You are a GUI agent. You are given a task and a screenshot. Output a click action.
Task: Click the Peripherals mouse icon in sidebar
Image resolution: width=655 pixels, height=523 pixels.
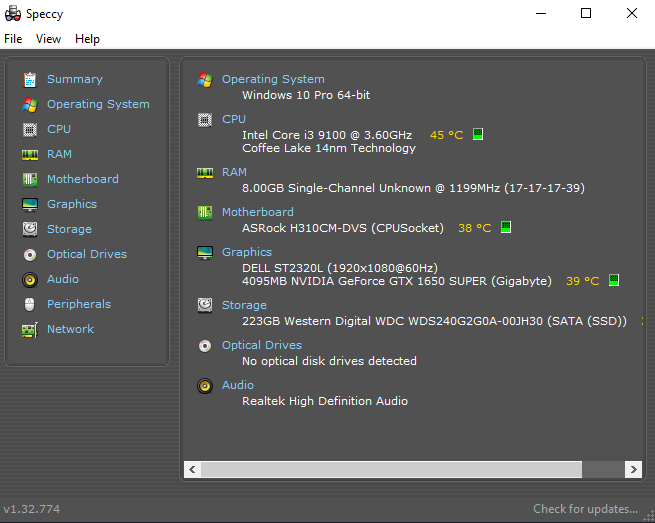tap(30, 305)
